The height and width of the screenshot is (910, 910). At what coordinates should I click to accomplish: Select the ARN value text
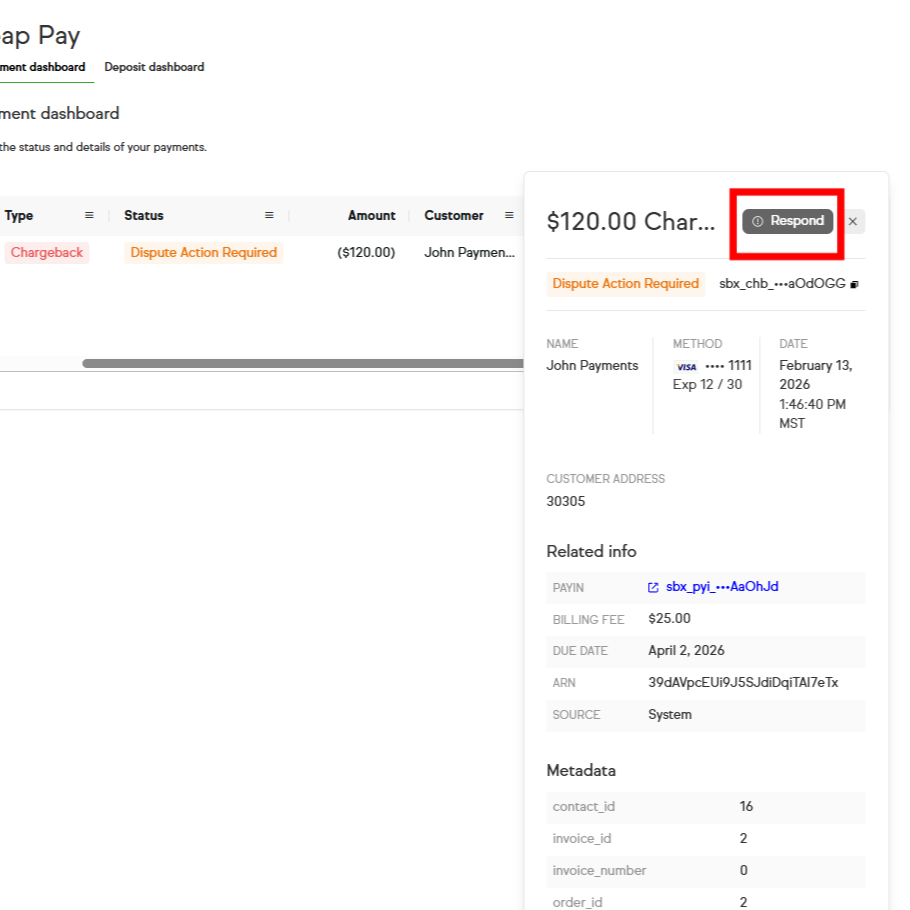point(743,683)
